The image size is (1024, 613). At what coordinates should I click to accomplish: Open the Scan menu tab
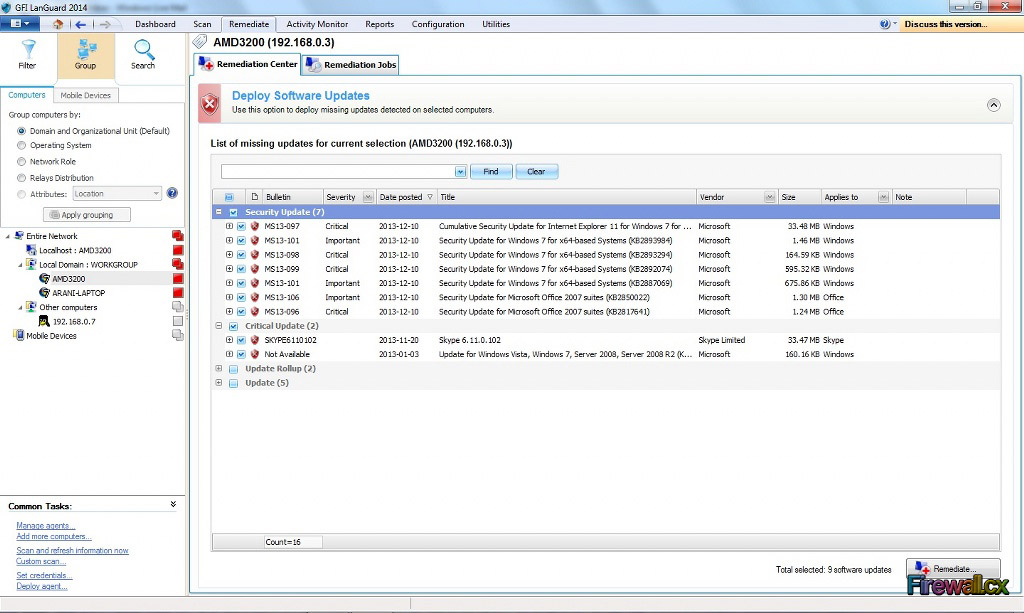pos(202,24)
